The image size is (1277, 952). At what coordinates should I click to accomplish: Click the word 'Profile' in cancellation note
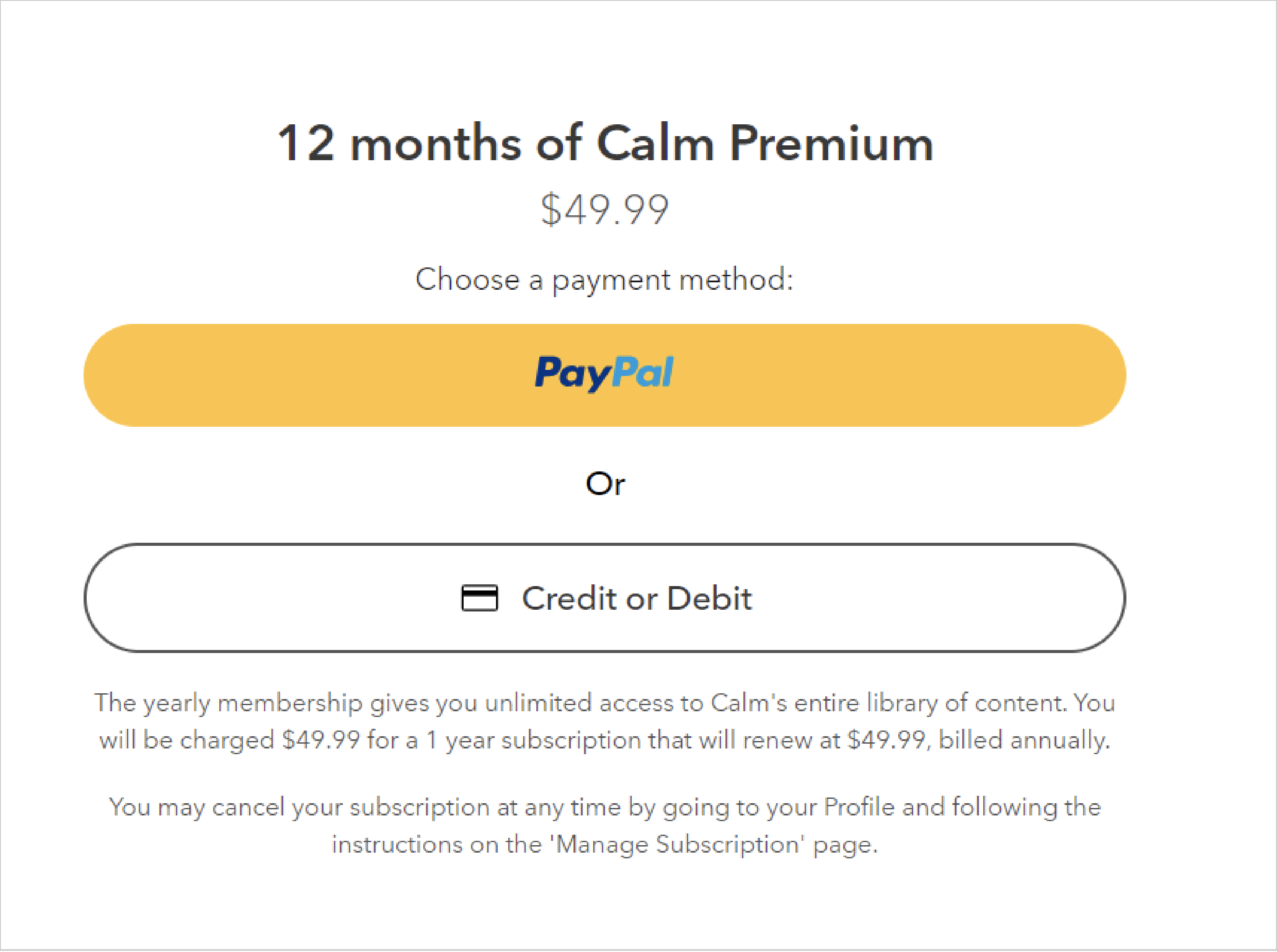858,807
